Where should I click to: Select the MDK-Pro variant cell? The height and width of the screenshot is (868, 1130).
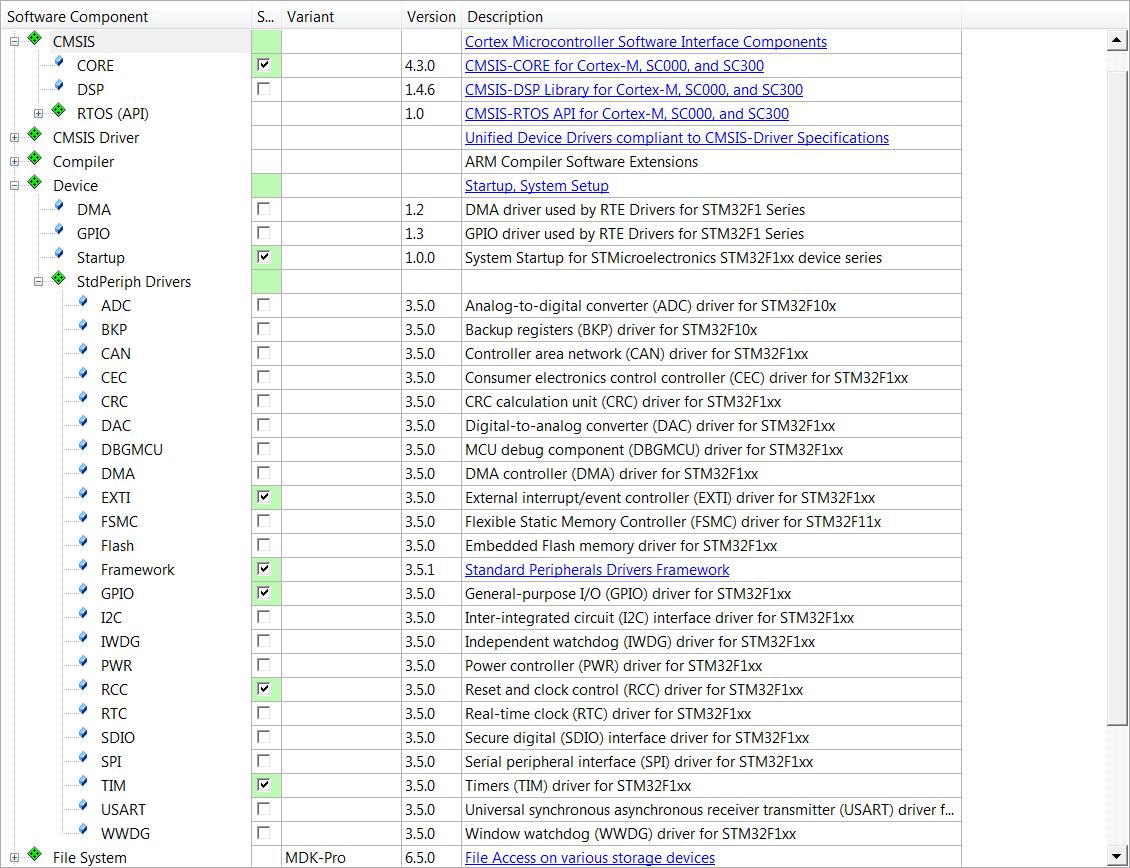342,858
